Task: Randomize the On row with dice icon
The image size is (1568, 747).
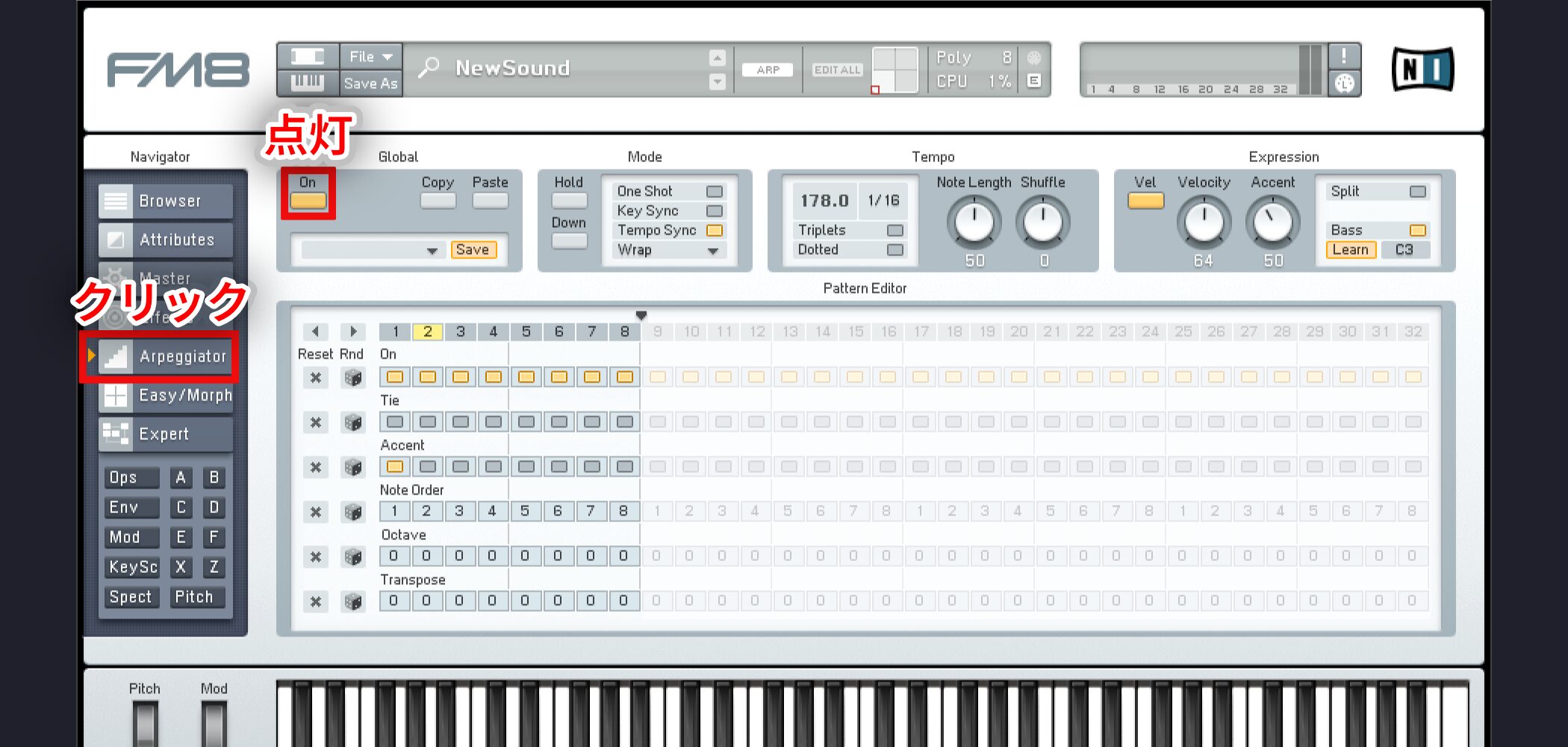Action: [x=353, y=377]
